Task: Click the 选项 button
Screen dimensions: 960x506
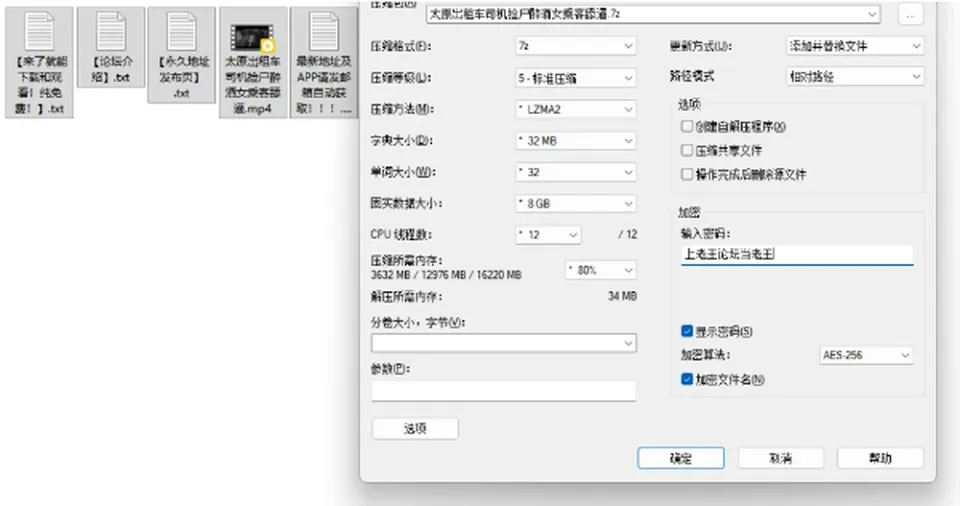Action: pyautogui.click(x=414, y=428)
